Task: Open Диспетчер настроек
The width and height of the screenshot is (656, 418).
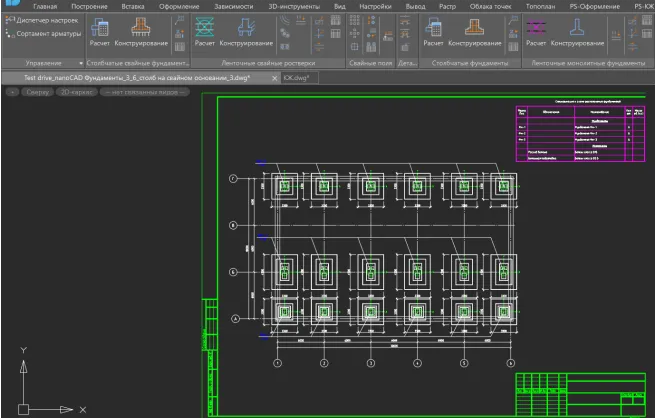Action: (42, 21)
